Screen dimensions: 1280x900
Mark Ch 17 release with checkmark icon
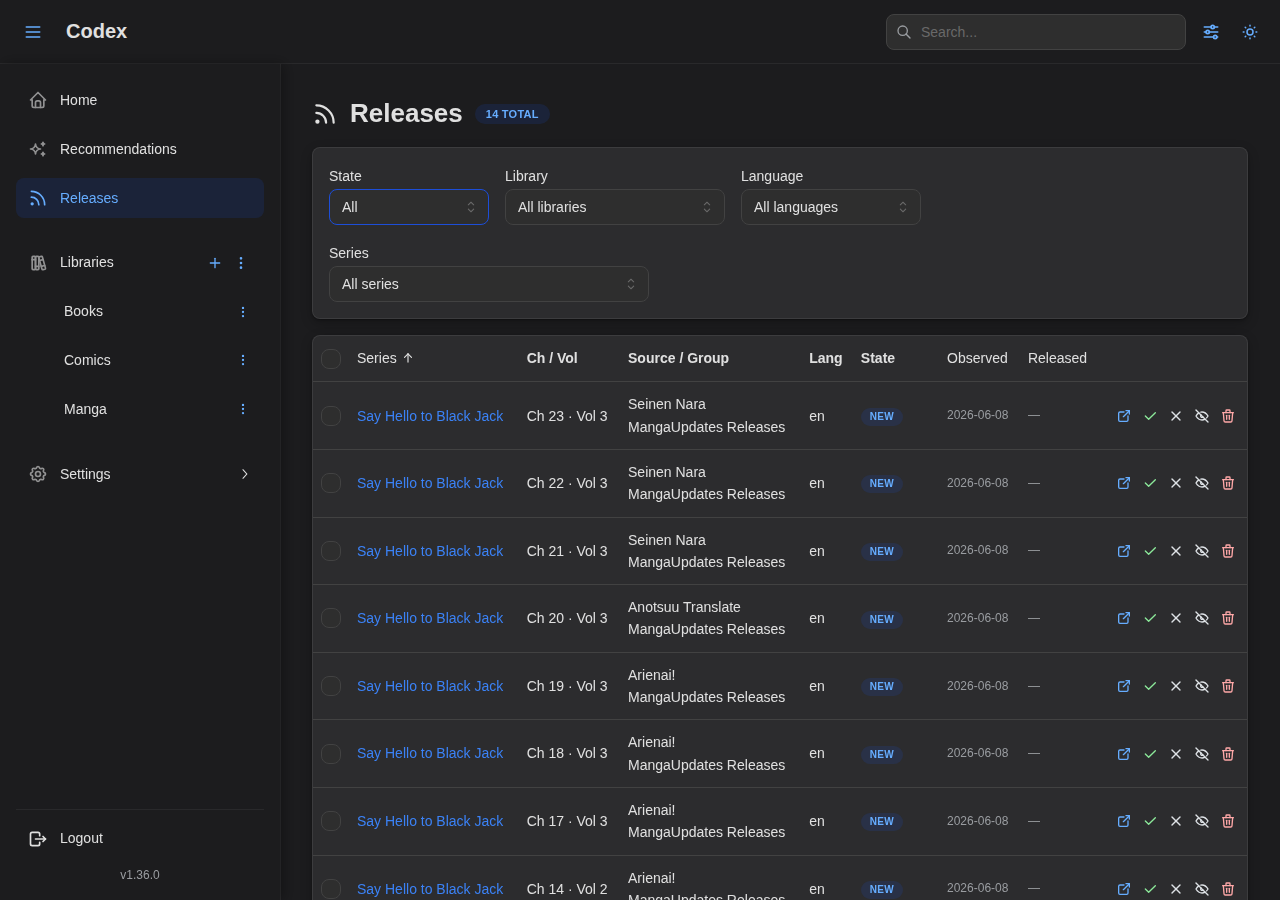point(1150,821)
